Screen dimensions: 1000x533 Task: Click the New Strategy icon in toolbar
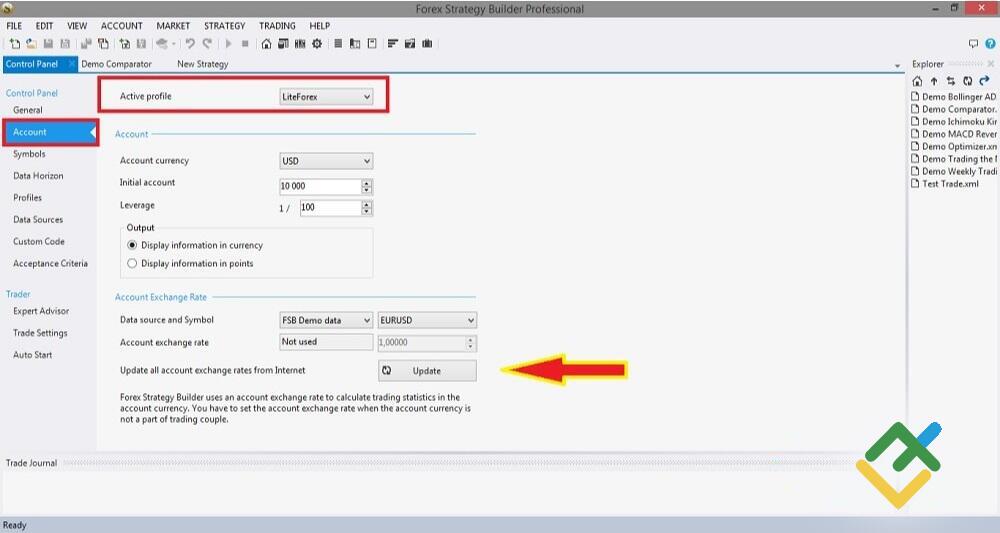tap(14, 44)
